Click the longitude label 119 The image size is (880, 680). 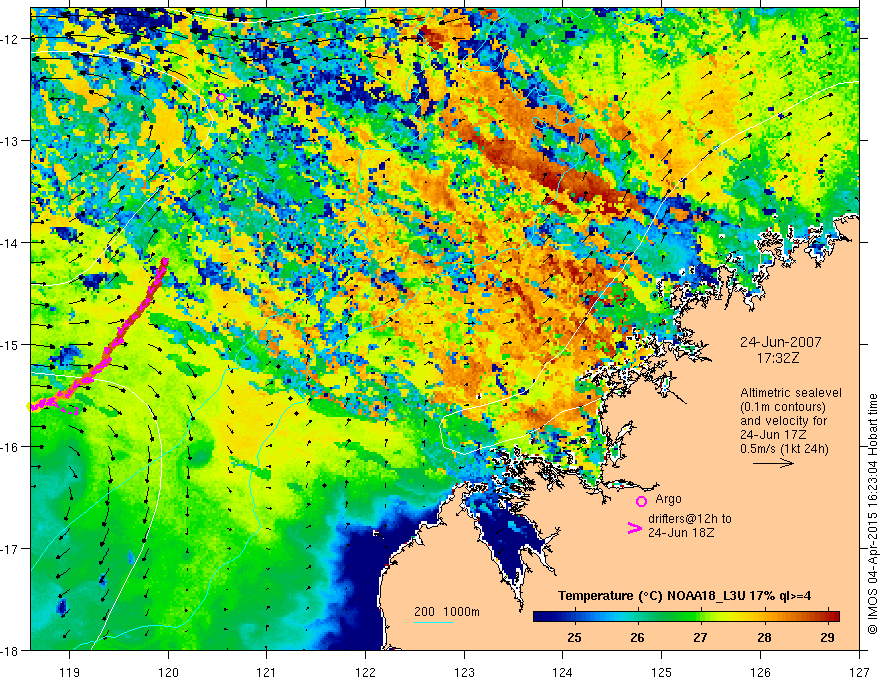coord(70,672)
